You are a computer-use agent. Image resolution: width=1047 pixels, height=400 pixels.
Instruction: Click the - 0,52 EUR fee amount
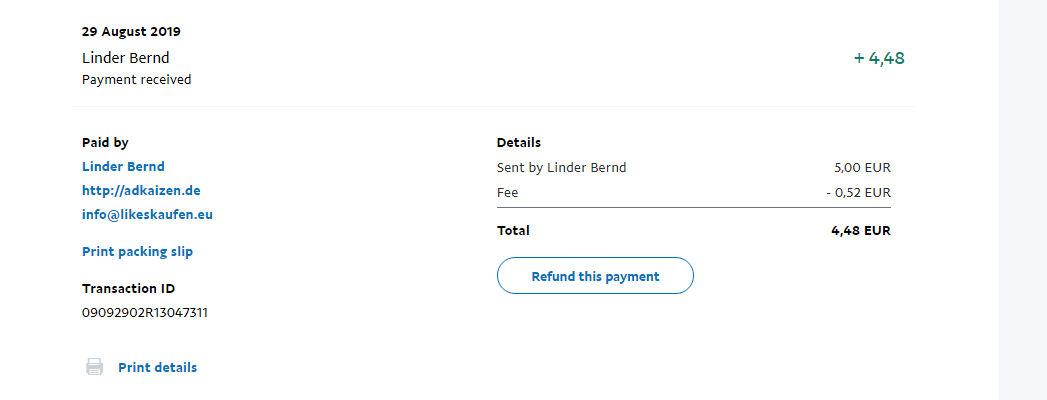[x=858, y=192]
